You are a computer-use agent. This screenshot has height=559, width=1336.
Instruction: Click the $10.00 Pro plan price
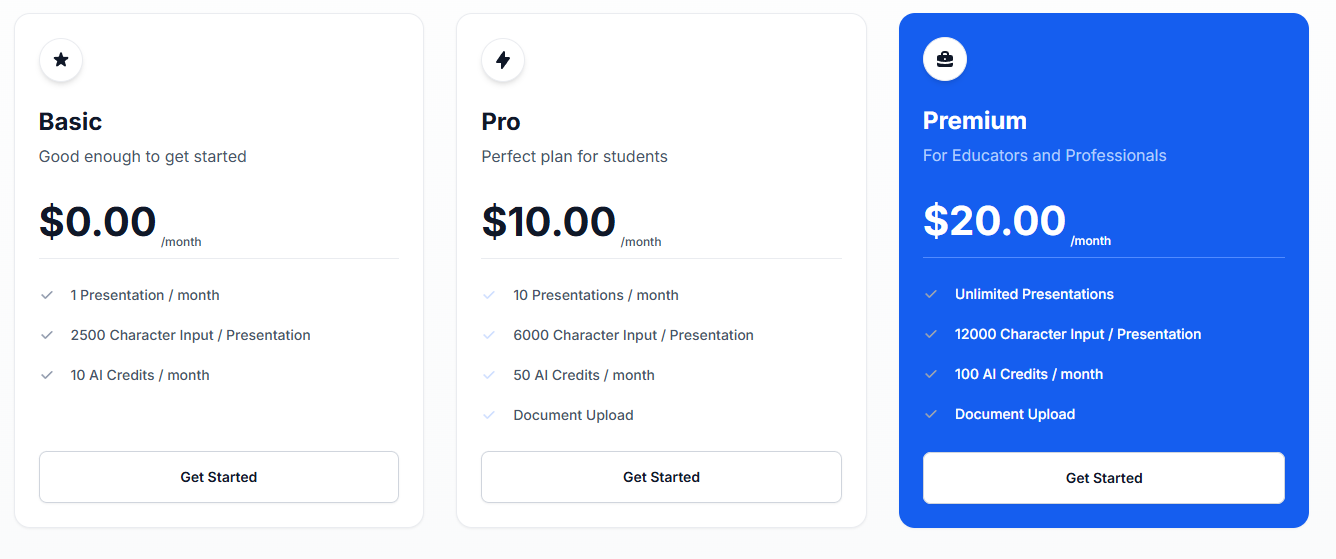pos(548,221)
